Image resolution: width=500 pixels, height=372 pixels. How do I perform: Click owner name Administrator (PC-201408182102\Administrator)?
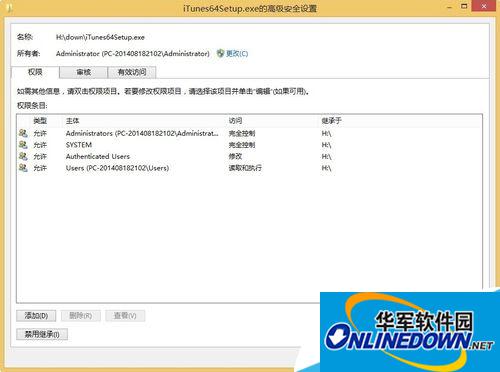point(133,53)
